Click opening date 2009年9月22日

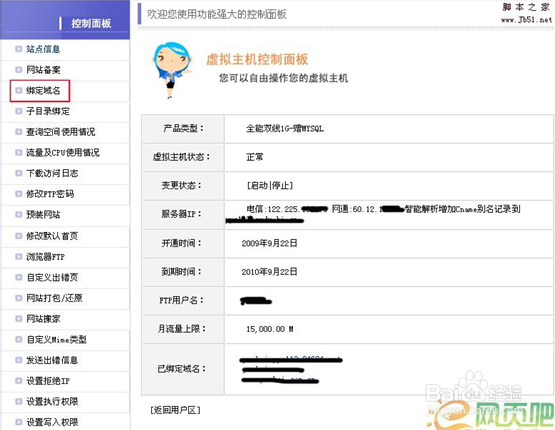tap(269, 243)
